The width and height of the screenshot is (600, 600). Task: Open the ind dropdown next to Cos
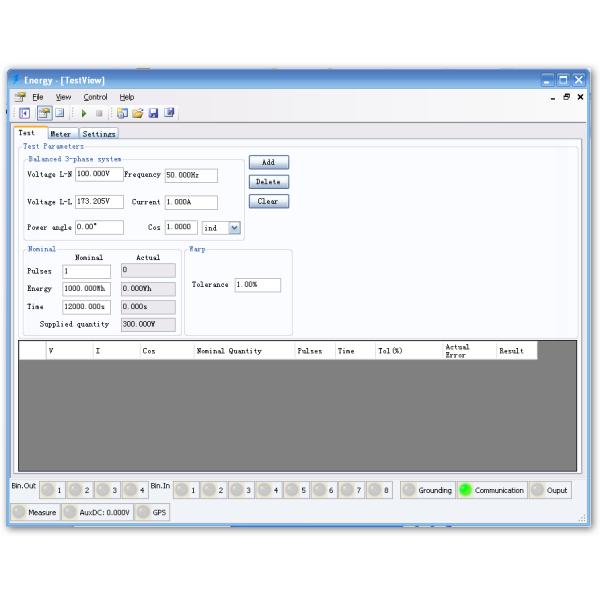(x=234, y=227)
